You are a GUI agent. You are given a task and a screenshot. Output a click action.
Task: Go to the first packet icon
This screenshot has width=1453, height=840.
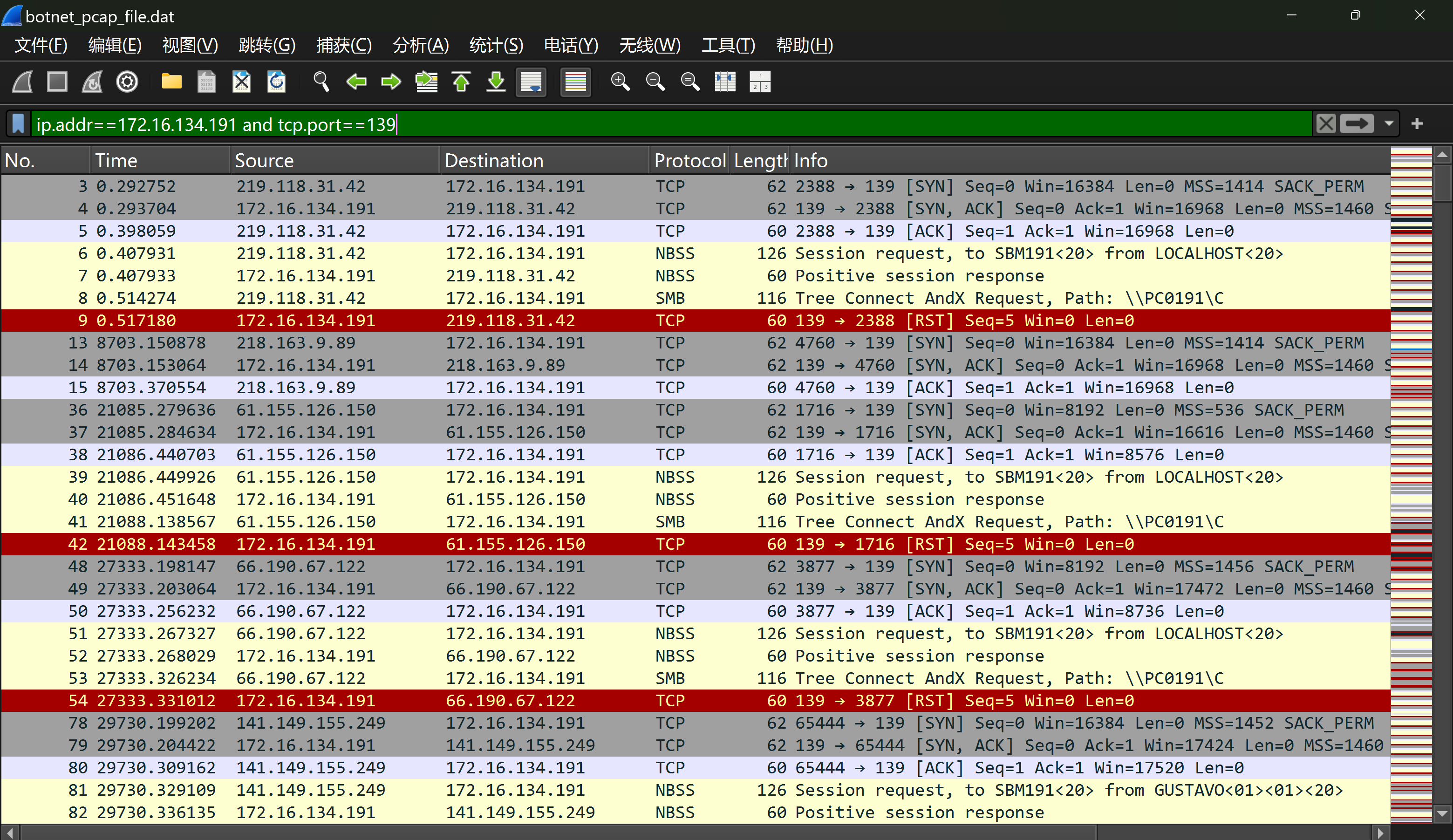(461, 82)
